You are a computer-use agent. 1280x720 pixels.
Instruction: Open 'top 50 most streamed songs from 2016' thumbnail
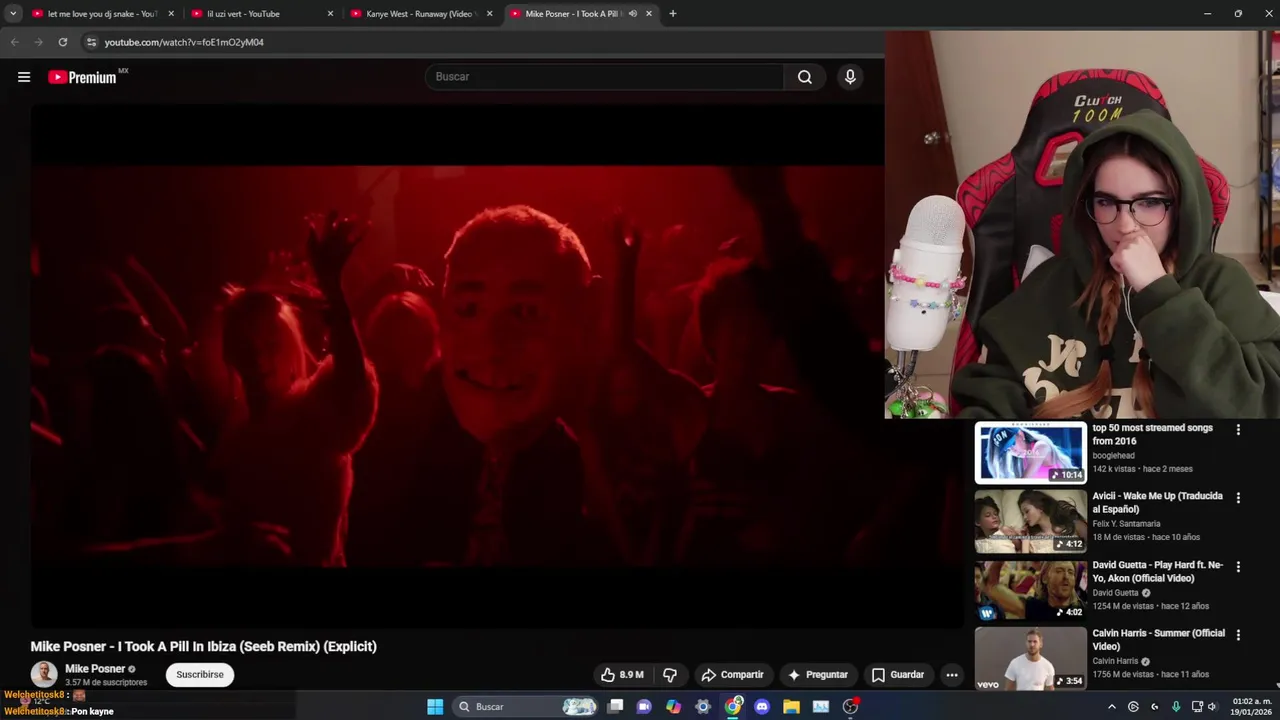tap(1031, 453)
